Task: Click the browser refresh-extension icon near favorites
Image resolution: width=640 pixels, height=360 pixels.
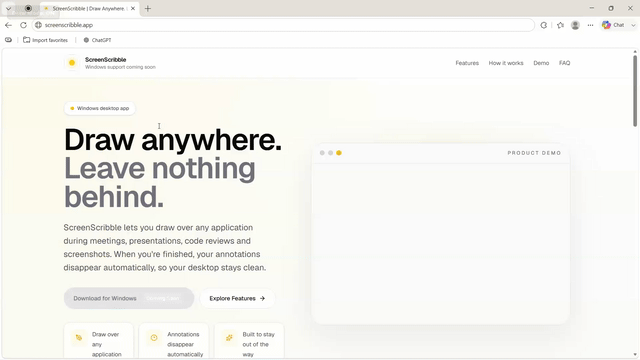Action: 544,25
